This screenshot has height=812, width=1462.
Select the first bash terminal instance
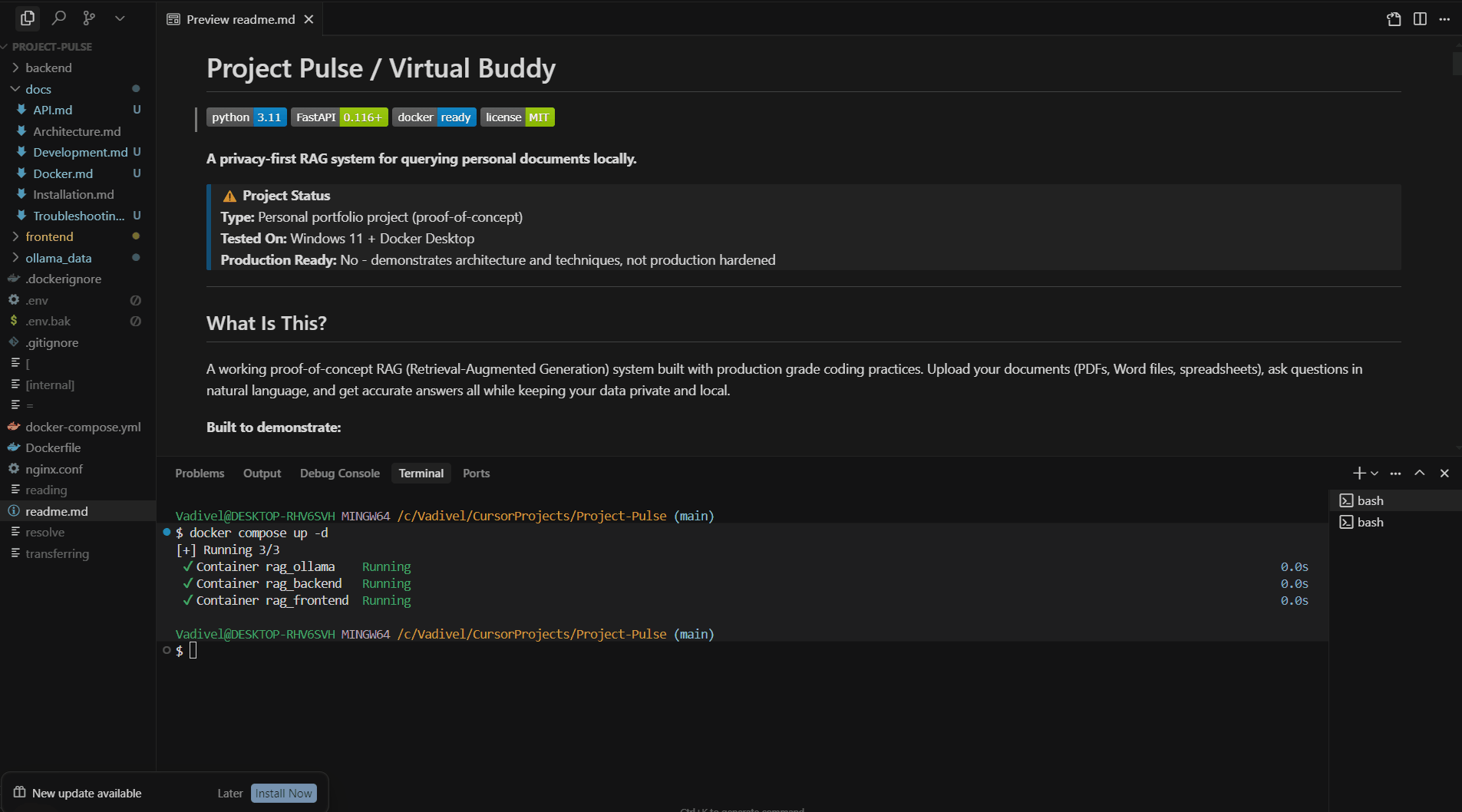(1395, 500)
